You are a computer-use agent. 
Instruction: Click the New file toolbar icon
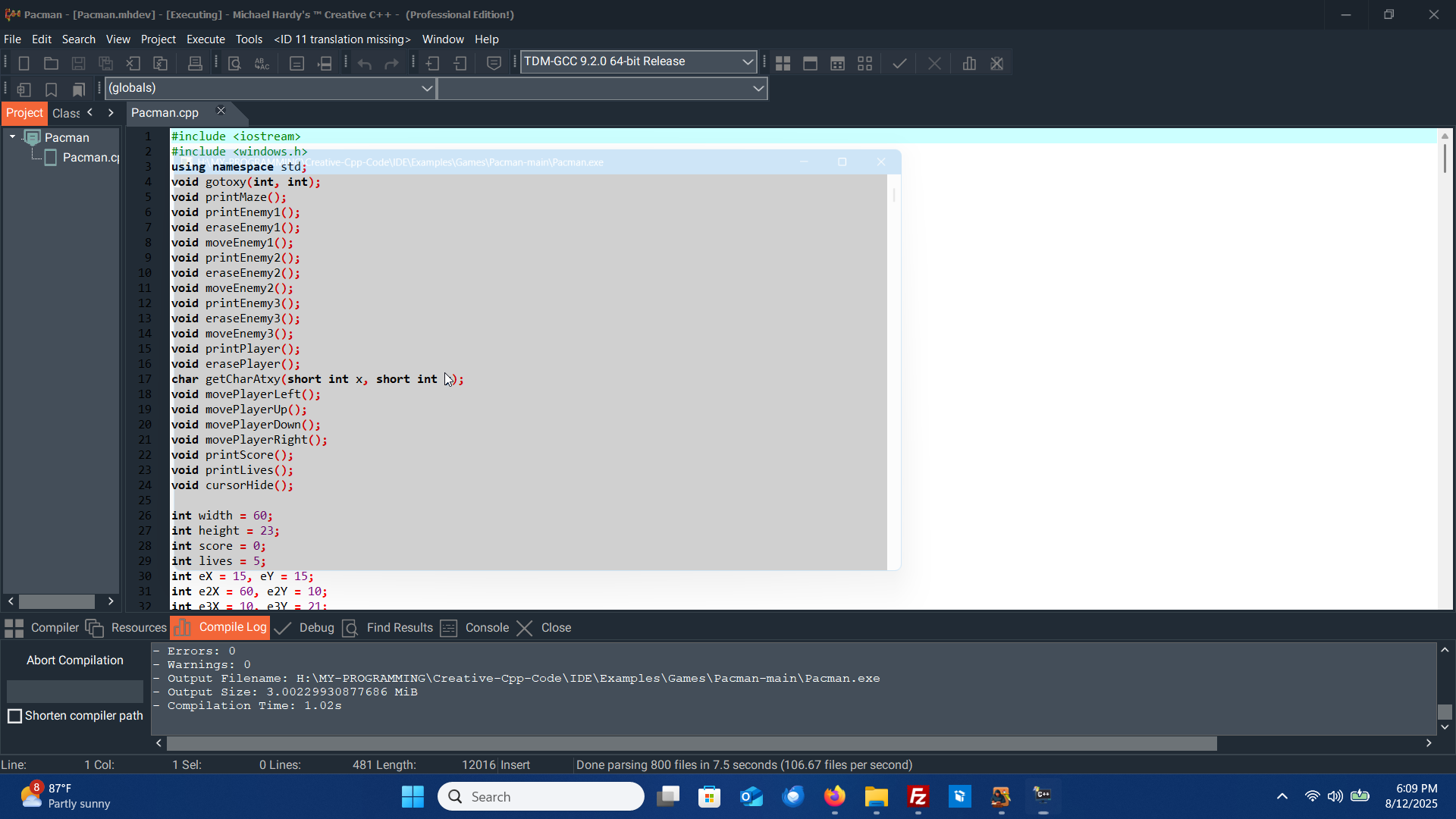pos(24,64)
